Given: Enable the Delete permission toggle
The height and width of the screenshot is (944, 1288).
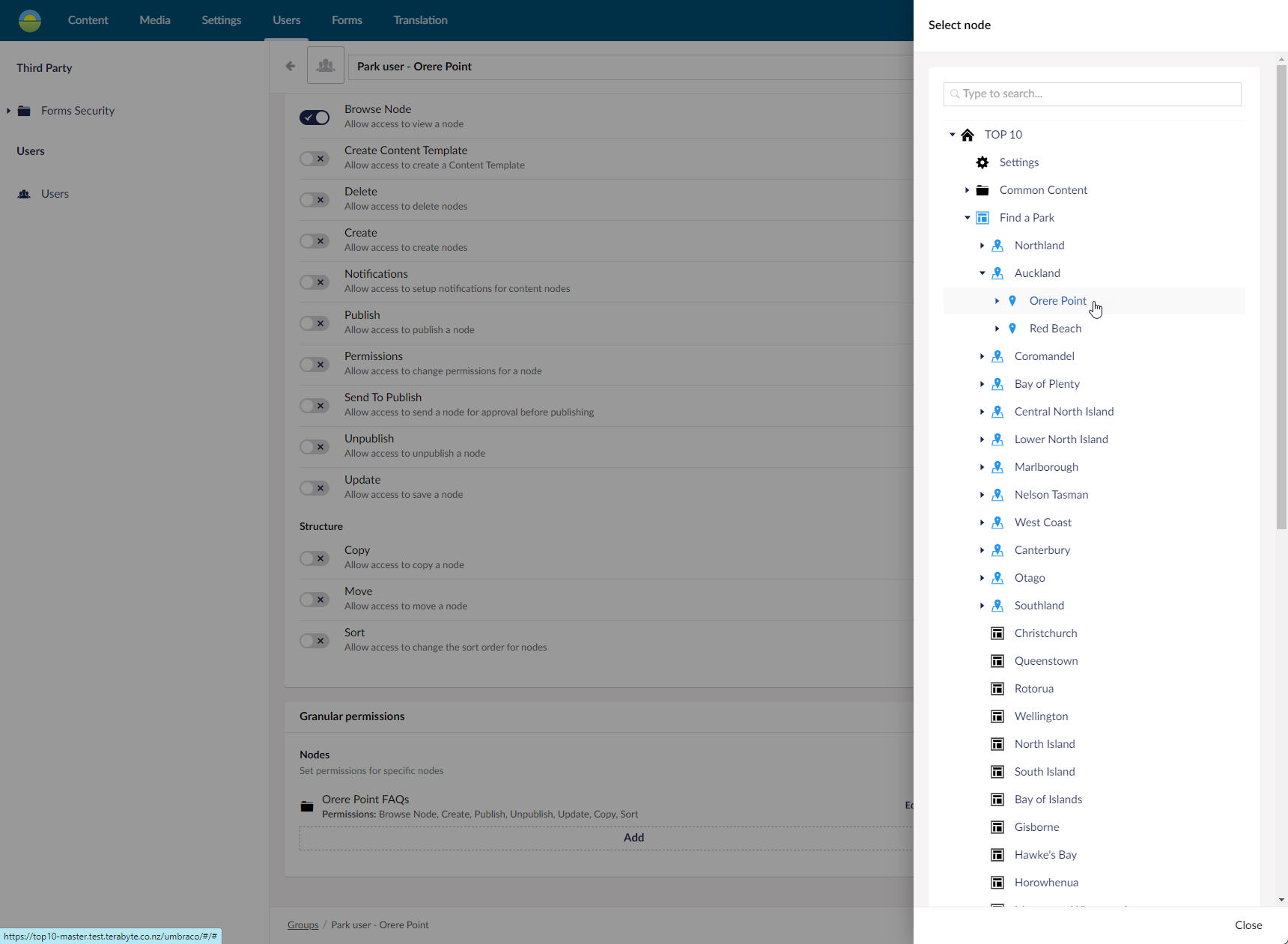Looking at the screenshot, I should coord(314,200).
